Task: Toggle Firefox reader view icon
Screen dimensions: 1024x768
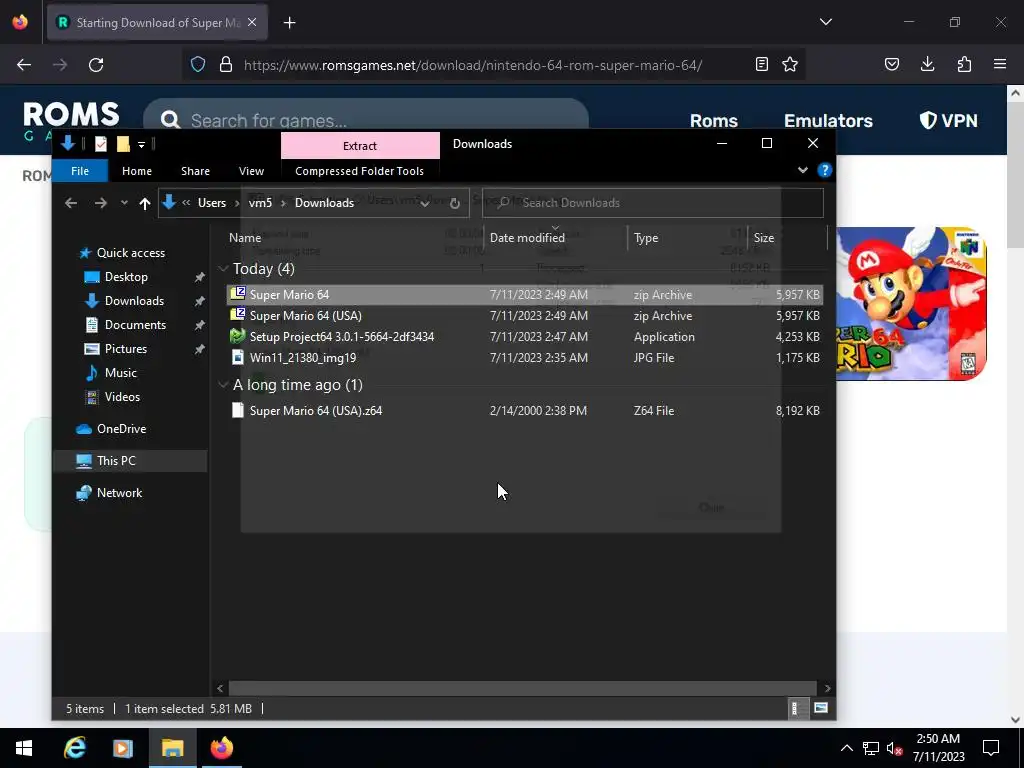Action: (761, 64)
